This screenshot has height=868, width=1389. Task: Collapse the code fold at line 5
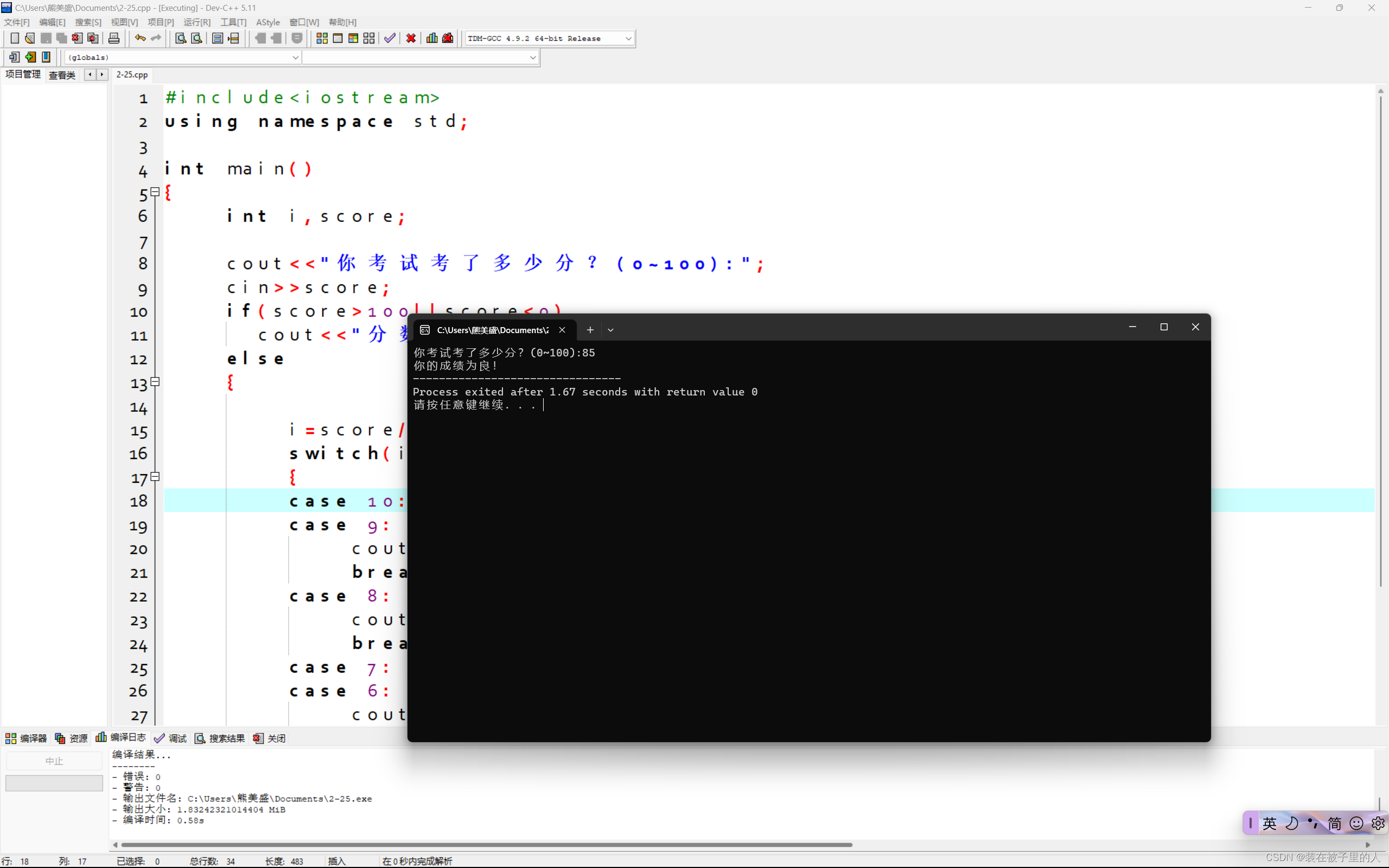click(x=155, y=192)
